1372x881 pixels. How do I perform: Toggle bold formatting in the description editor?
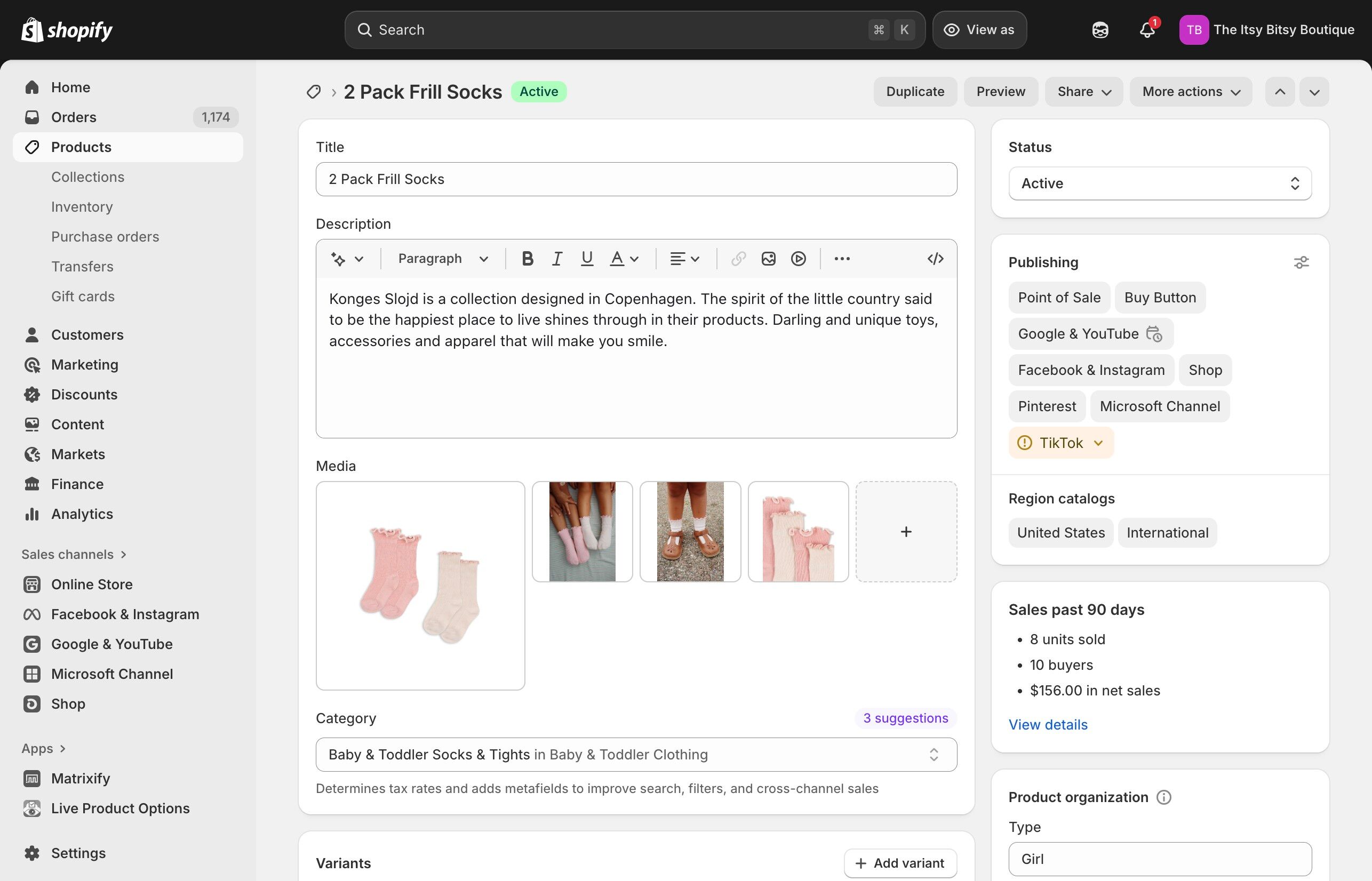(527, 259)
